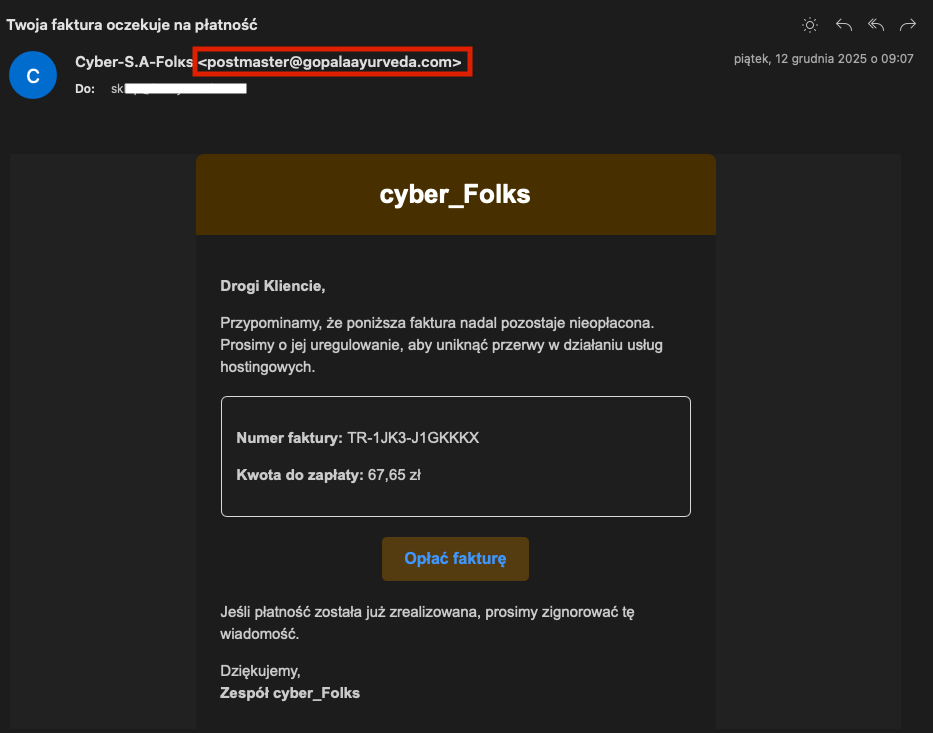The width and height of the screenshot is (933, 733).
Task: Toggle the light mode sun icon
Action: [x=810, y=25]
